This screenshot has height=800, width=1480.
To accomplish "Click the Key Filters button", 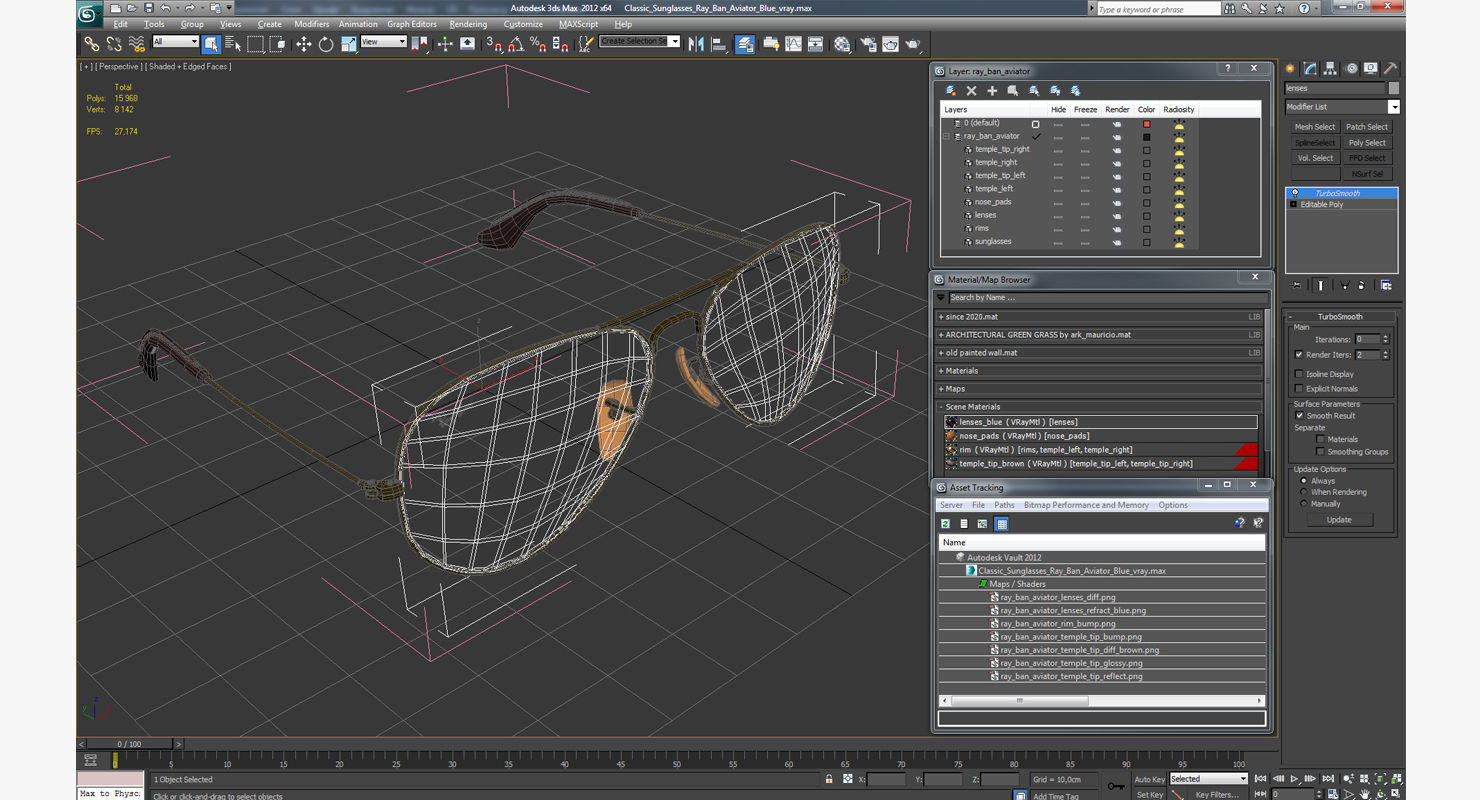I will click(x=1217, y=795).
